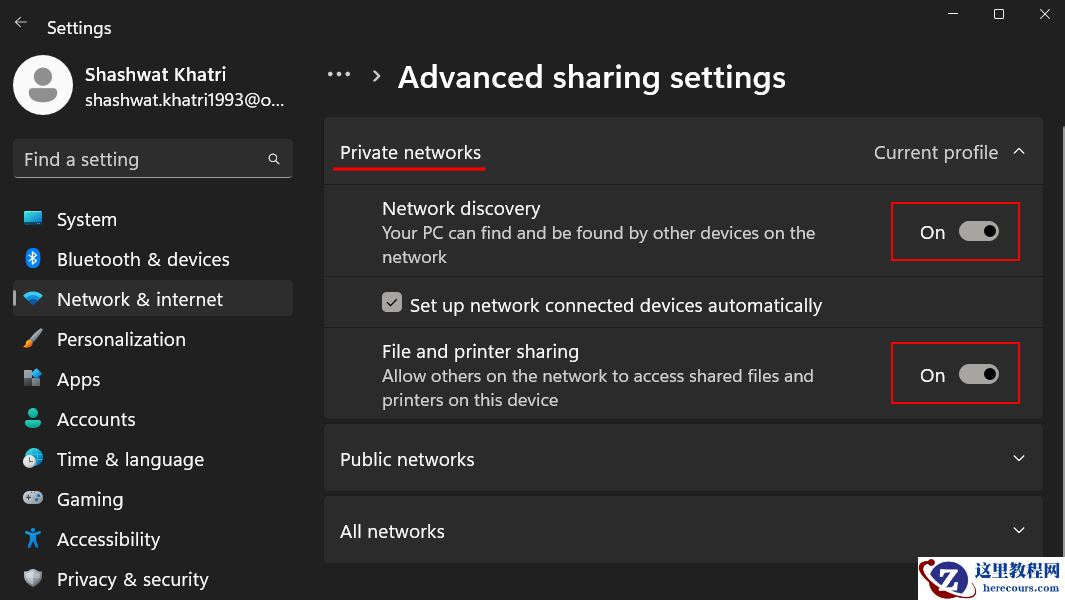Image resolution: width=1065 pixels, height=600 pixels.
Task: Click the Gaming controller icon
Action: [x=33, y=499]
